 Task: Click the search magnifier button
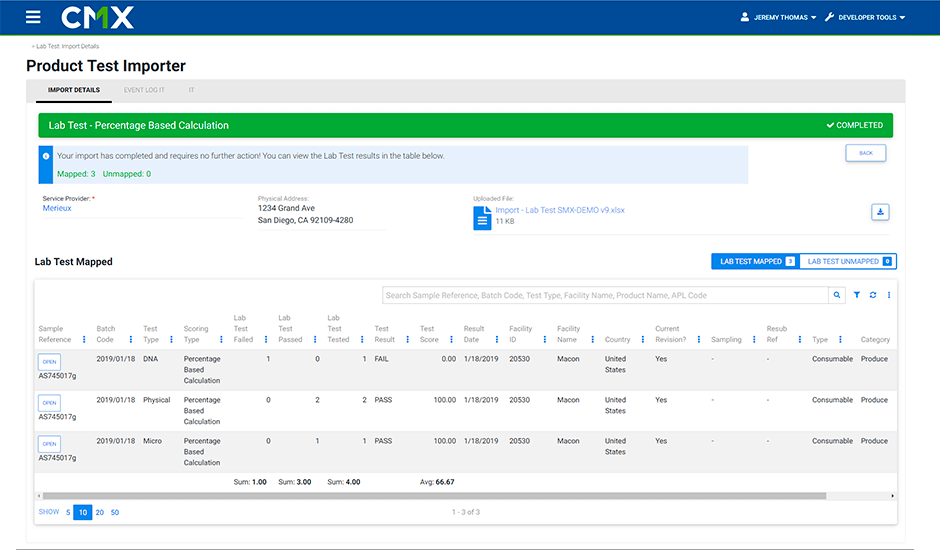837,295
